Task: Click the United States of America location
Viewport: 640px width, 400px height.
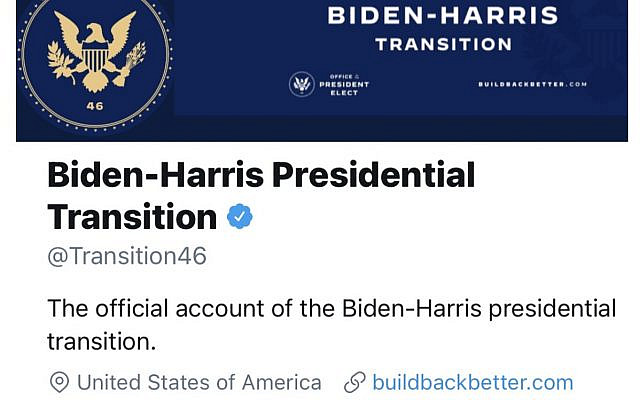Action: [x=199, y=382]
